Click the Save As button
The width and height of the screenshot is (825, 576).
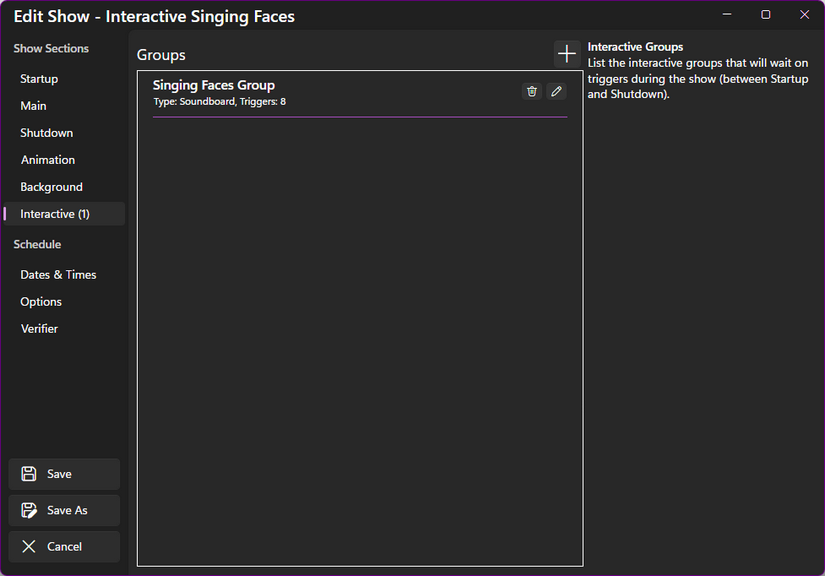[64, 510]
